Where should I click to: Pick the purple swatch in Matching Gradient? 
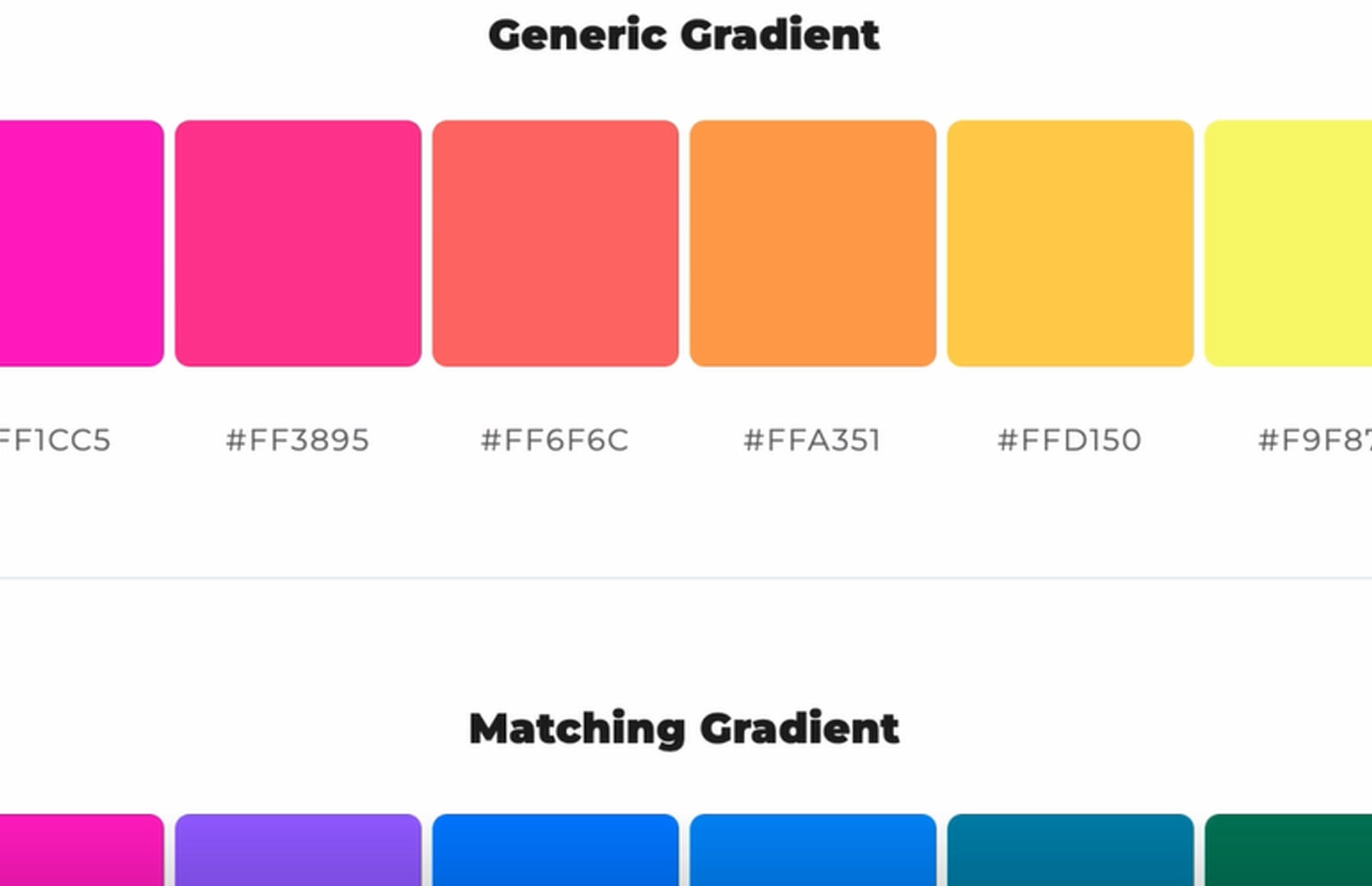(x=298, y=851)
